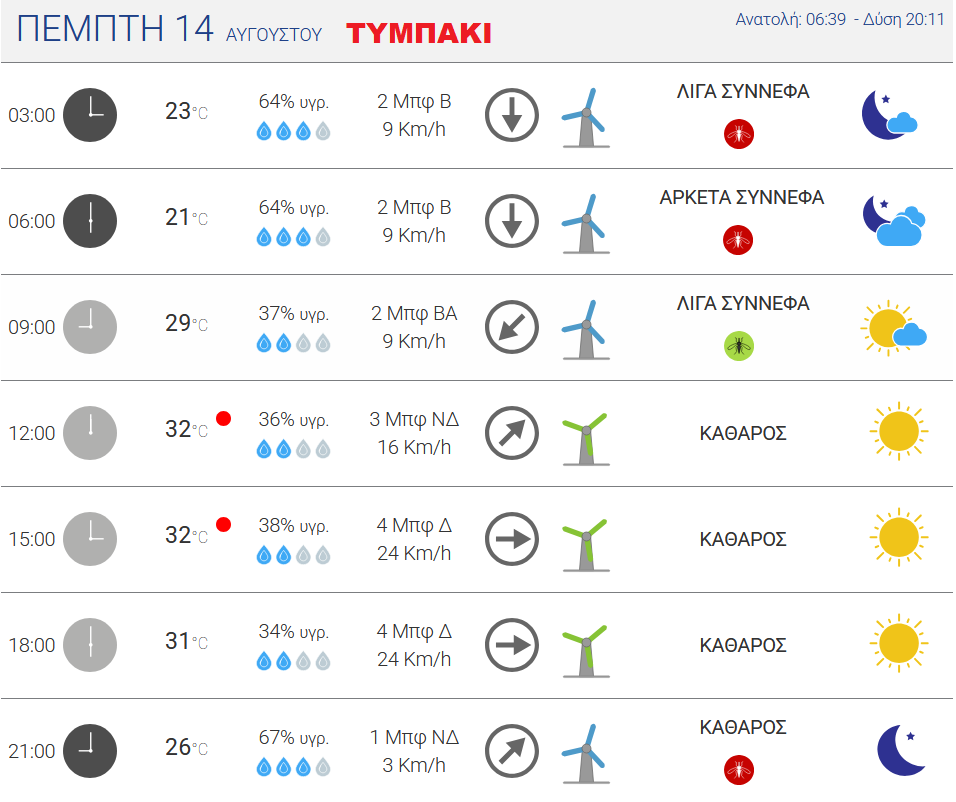Image resolution: width=956 pixels, height=802 pixels.
Task: Click the green mosquito icon at 09:00
Action: coord(738,346)
